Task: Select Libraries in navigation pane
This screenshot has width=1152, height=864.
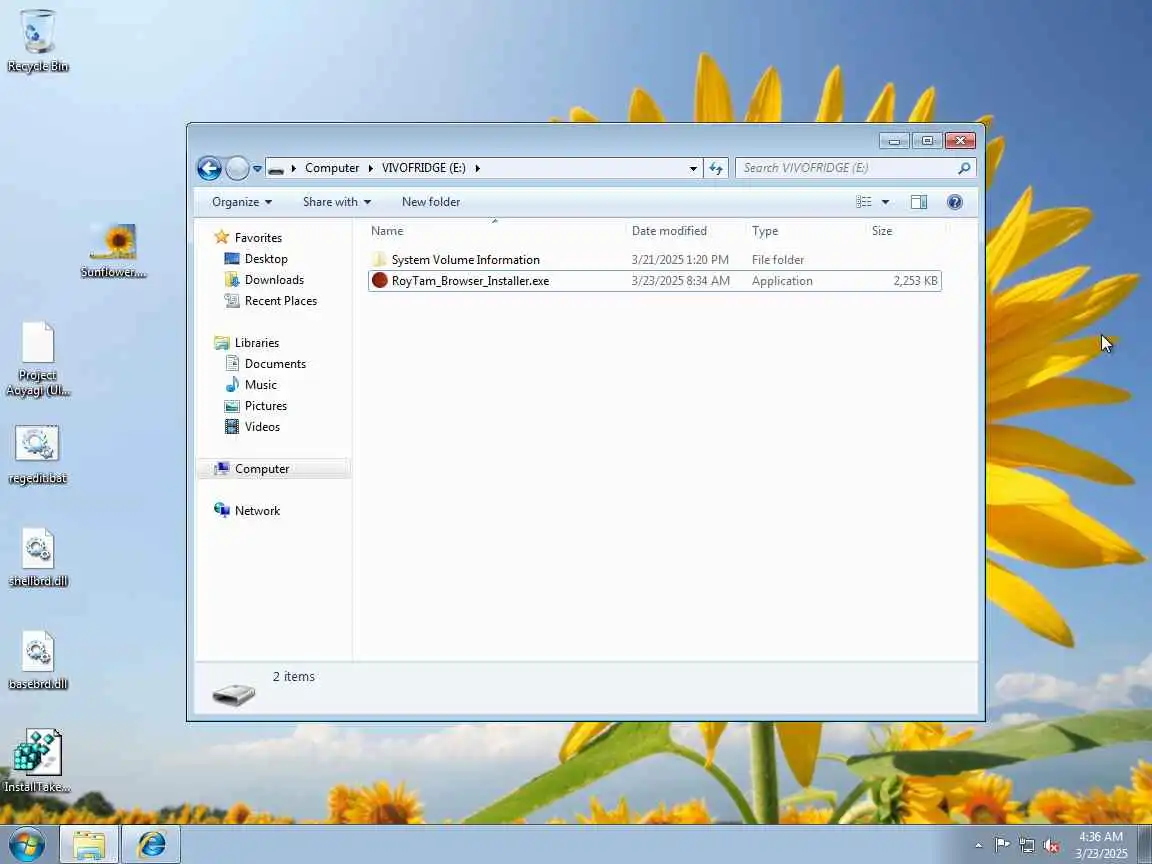Action: pos(256,342)
